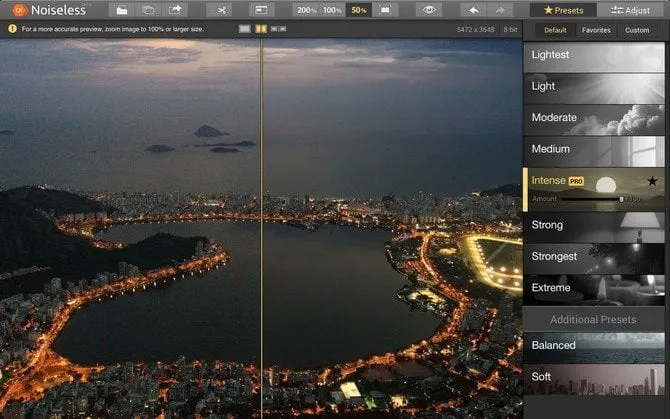Open the Custom presets tab

pos(637,30)
